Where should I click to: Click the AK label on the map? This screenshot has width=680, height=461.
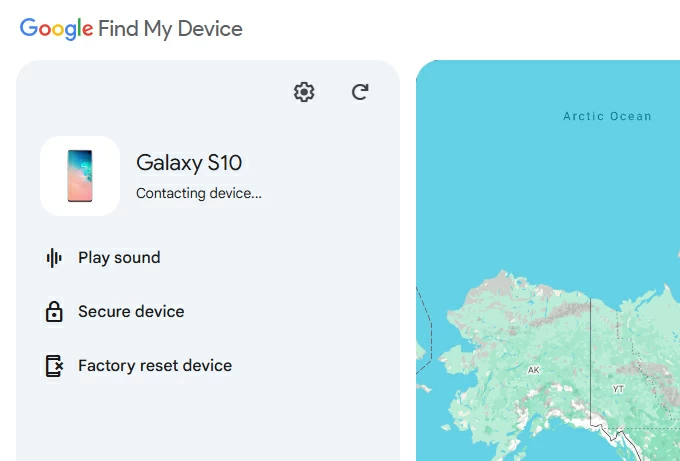click(533, 370)
